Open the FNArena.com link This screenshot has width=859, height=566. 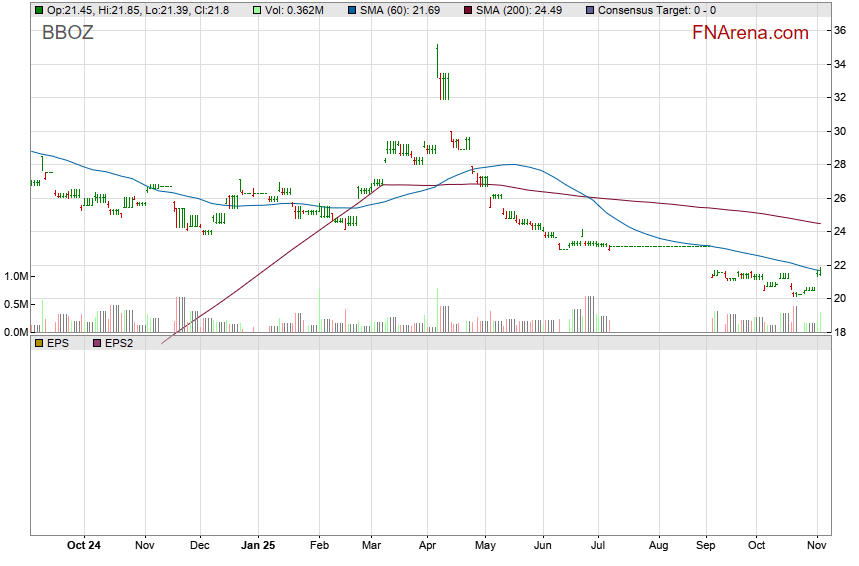[750, 33]
